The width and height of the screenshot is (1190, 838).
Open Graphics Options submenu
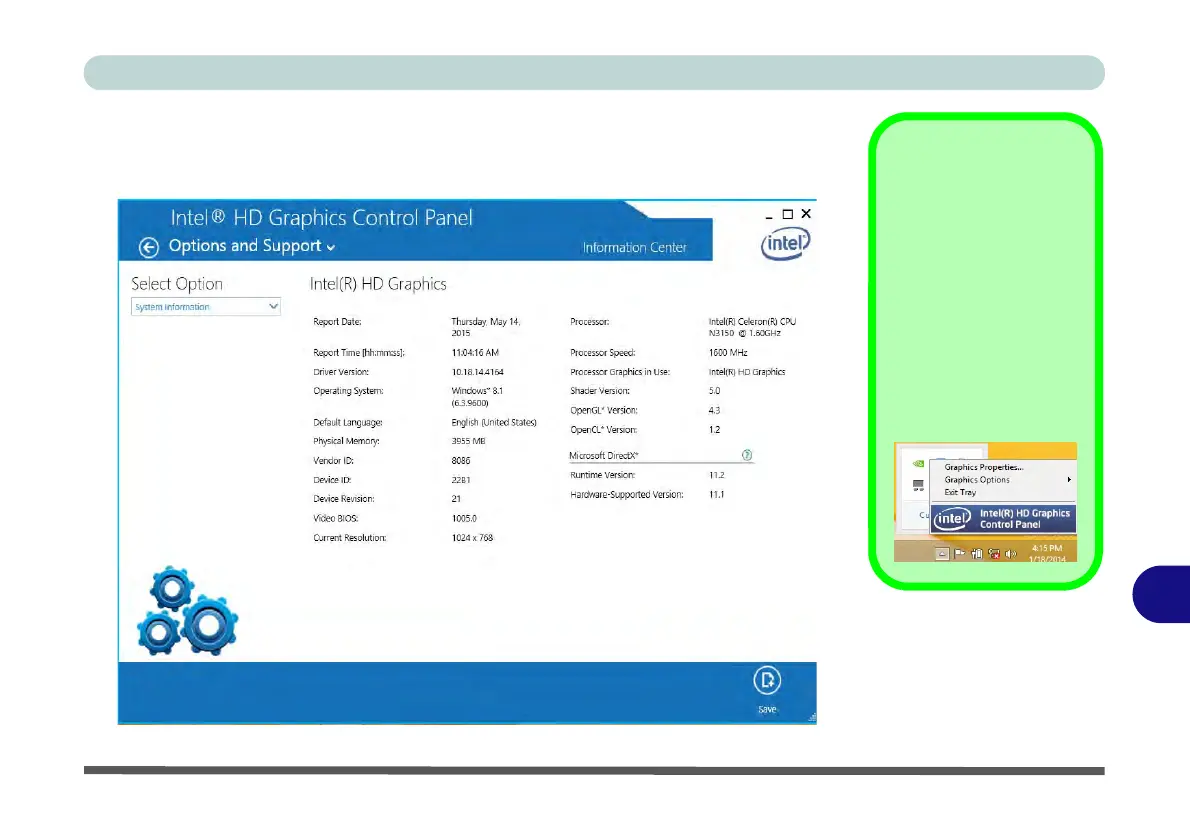click(x=1003, y=480)
